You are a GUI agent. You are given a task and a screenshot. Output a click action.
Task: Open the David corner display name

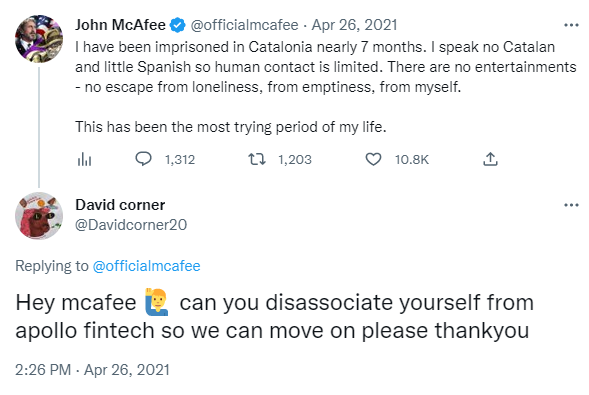point(120,205)
